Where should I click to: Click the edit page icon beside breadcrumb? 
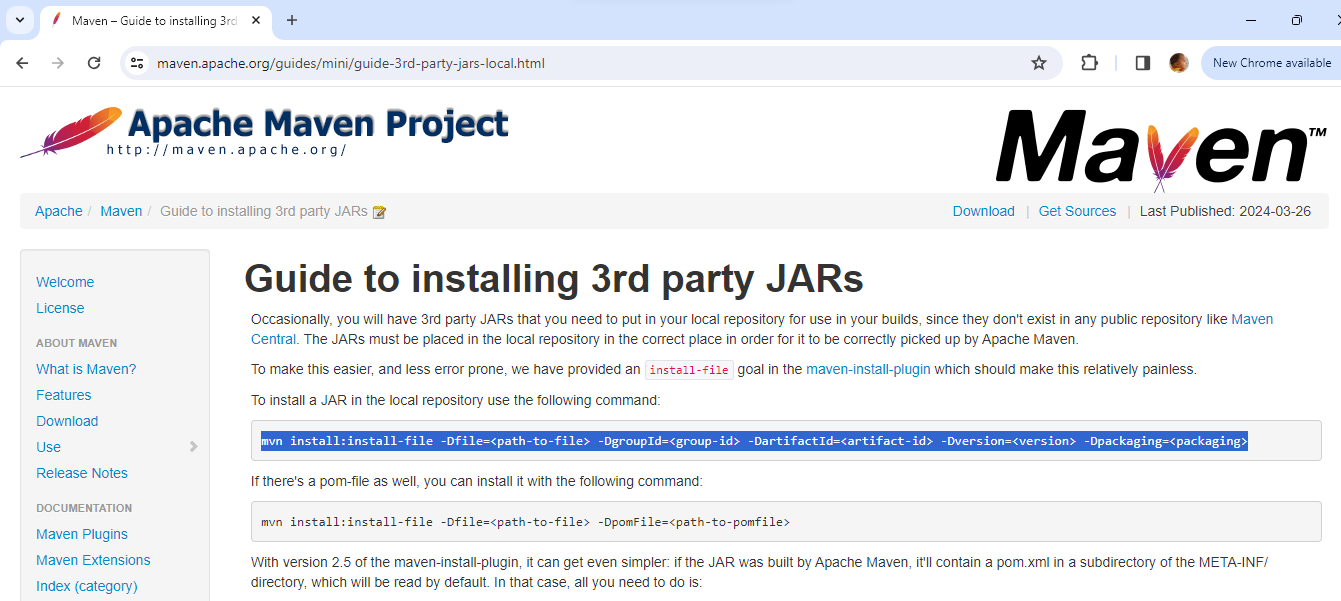[x=379, y=212]
